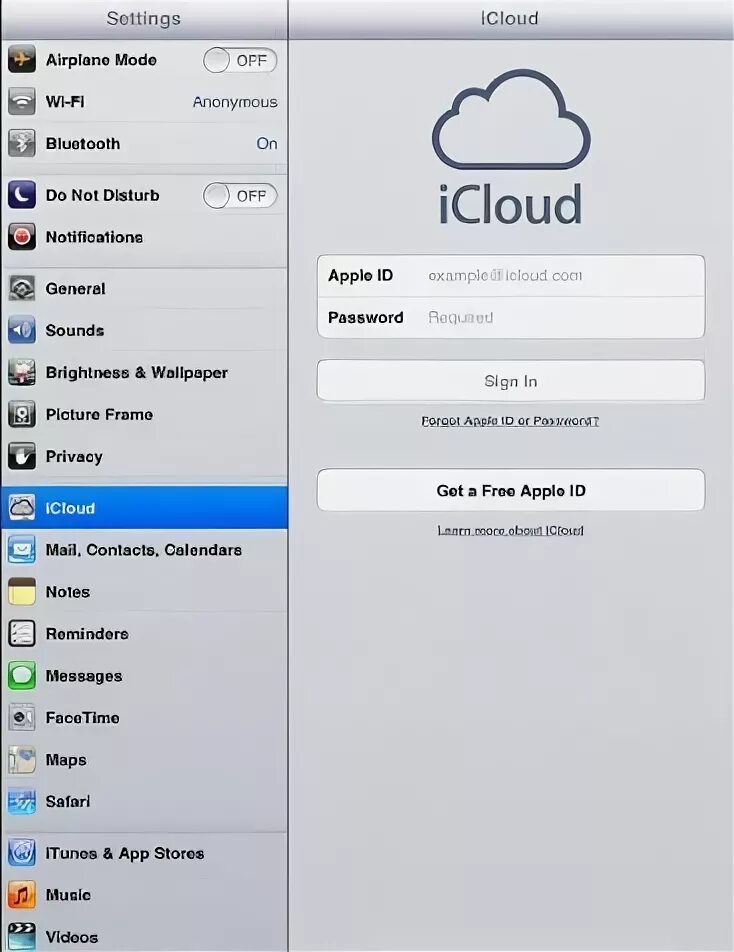Open the General settings label

[75, 288]
